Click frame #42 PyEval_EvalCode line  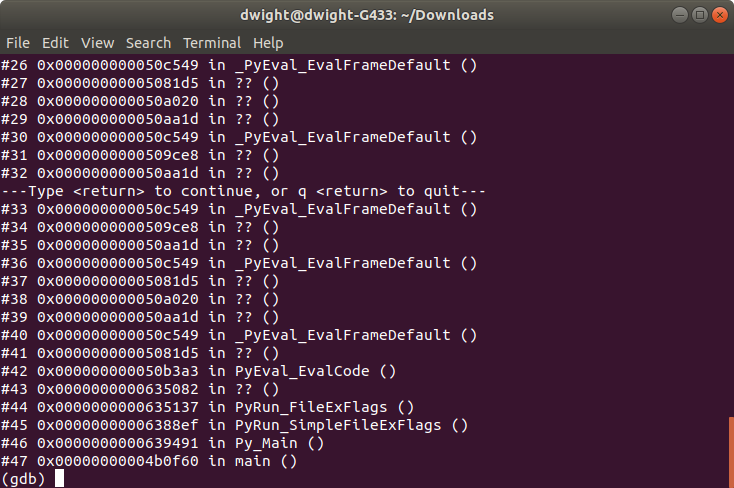click(198, 371)
